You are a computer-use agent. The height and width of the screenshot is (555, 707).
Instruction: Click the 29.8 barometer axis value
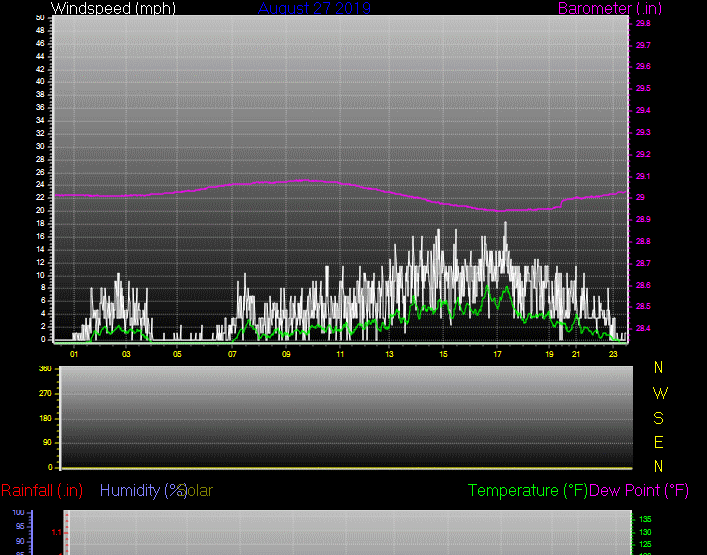tap(643, 23)
